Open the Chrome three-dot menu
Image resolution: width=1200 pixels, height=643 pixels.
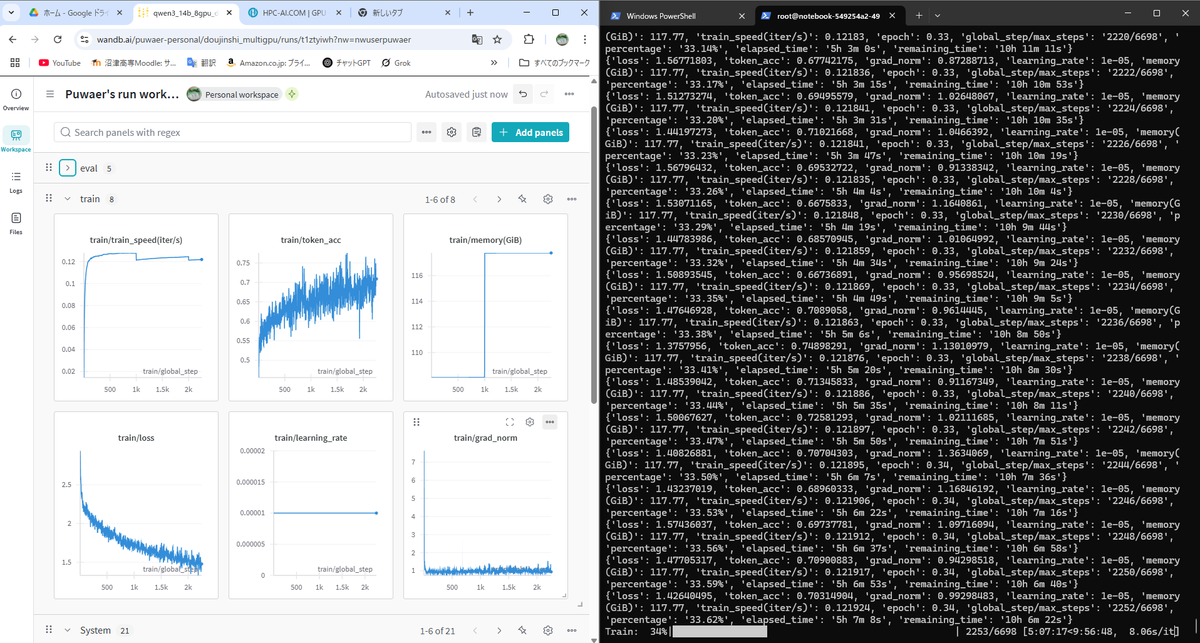click(x=586, y=39)
